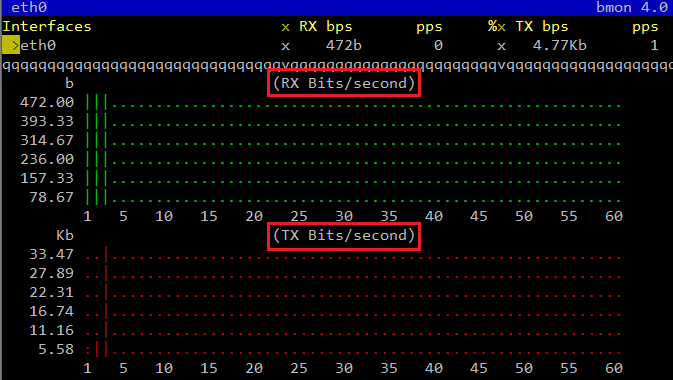Image resolution: width=673 pixels, height=380 pixels.
Task: Click the tall red bar in TX graph
Action: 106,301
